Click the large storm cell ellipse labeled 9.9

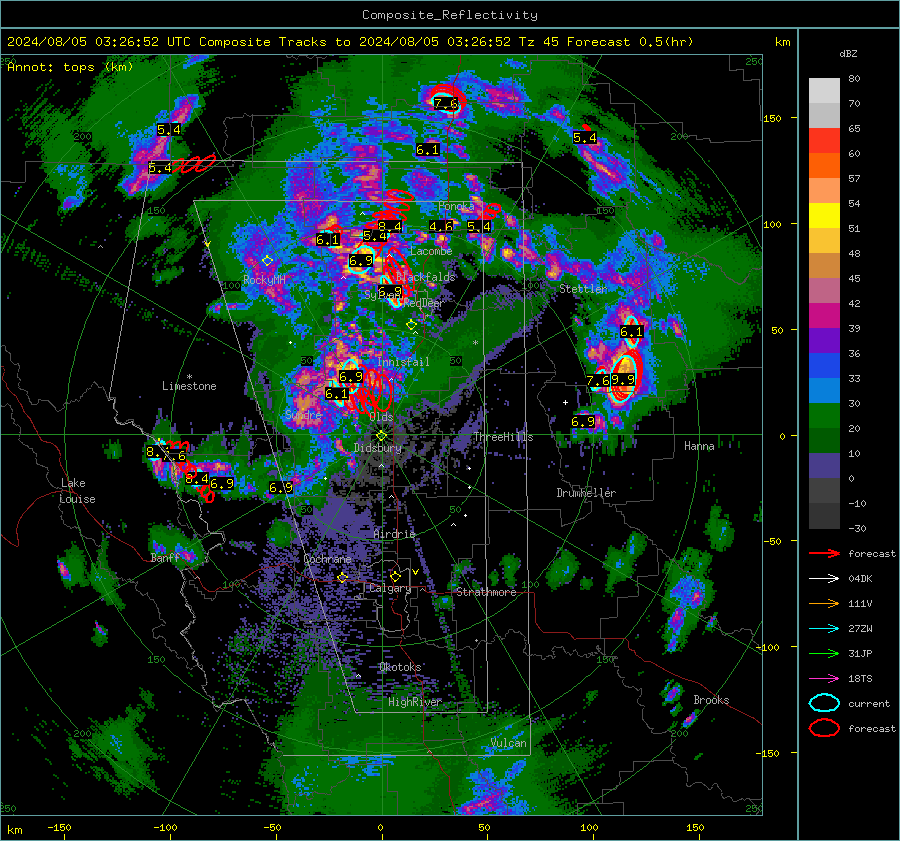pos(623,379)
